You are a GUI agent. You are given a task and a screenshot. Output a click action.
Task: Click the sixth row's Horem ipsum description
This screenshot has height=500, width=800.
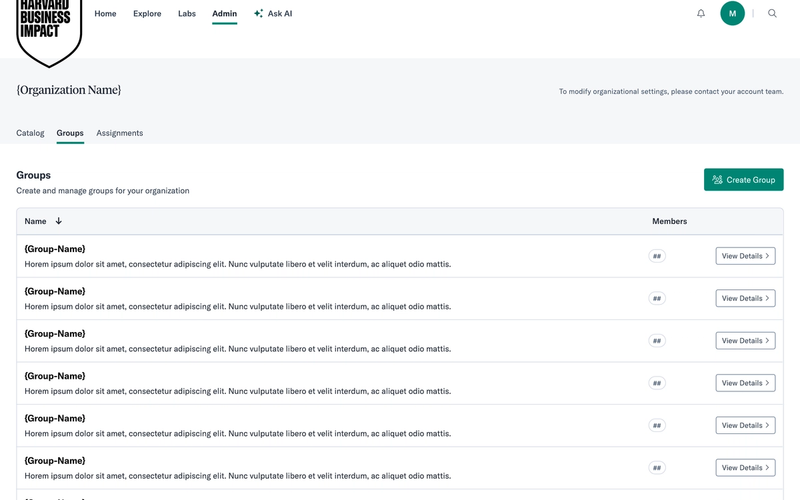(x=238, y=476)
